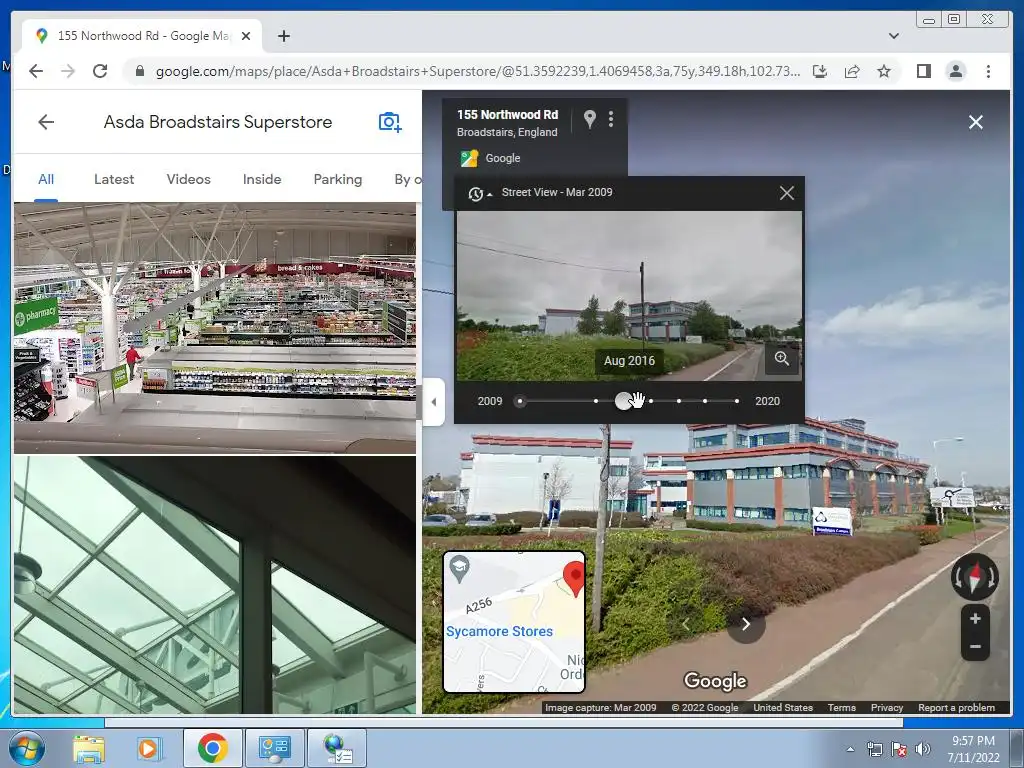Click the add photo camera icon
The width and height of the screenshot is (1024, 768).
pyautogui.click(x=390, y=122)
